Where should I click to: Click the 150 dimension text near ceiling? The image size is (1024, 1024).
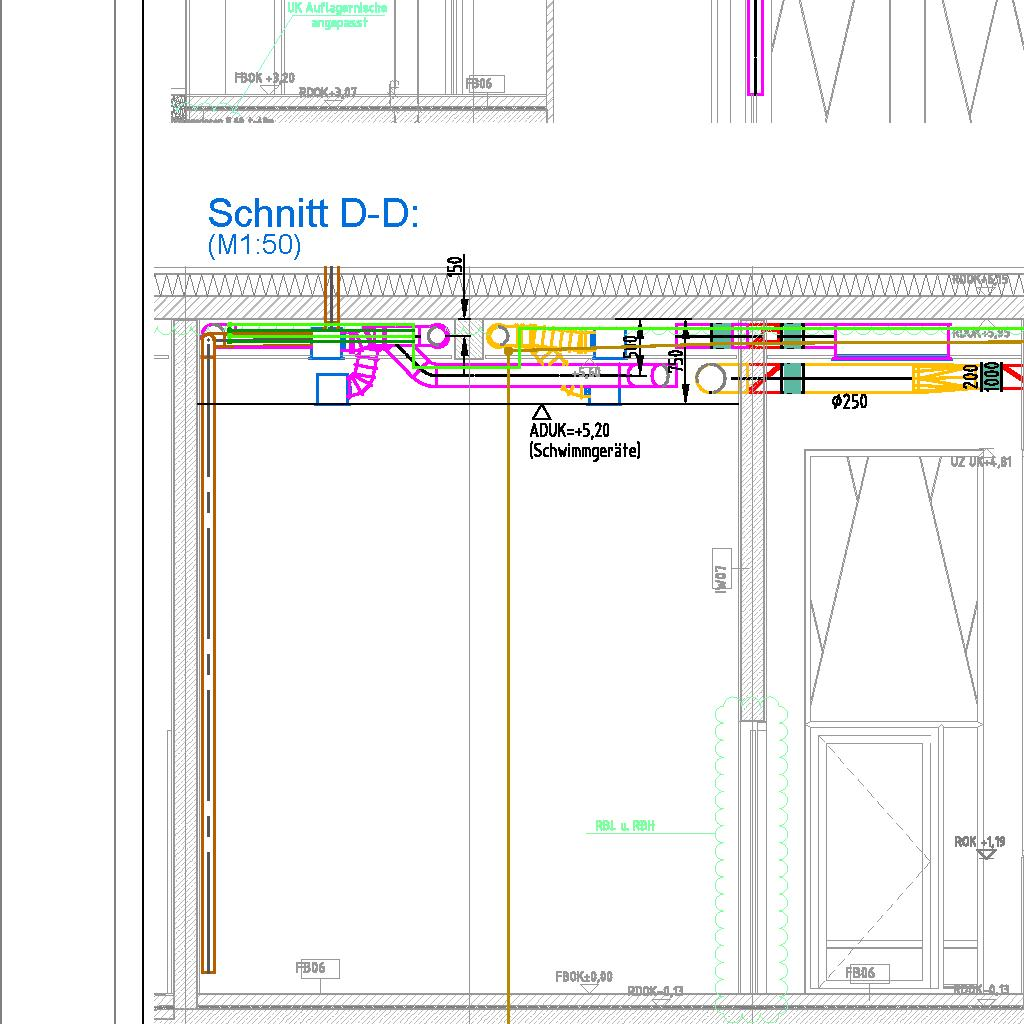(456, 268)
